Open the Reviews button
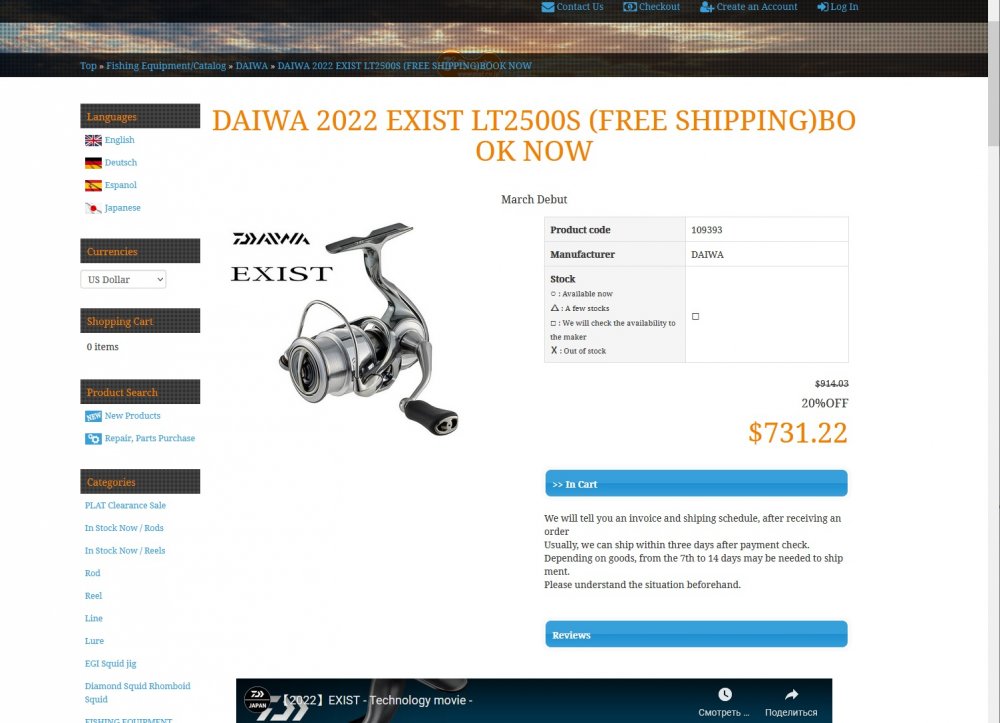This screenshot has width=1000, height=723. (x=696, y=634)
